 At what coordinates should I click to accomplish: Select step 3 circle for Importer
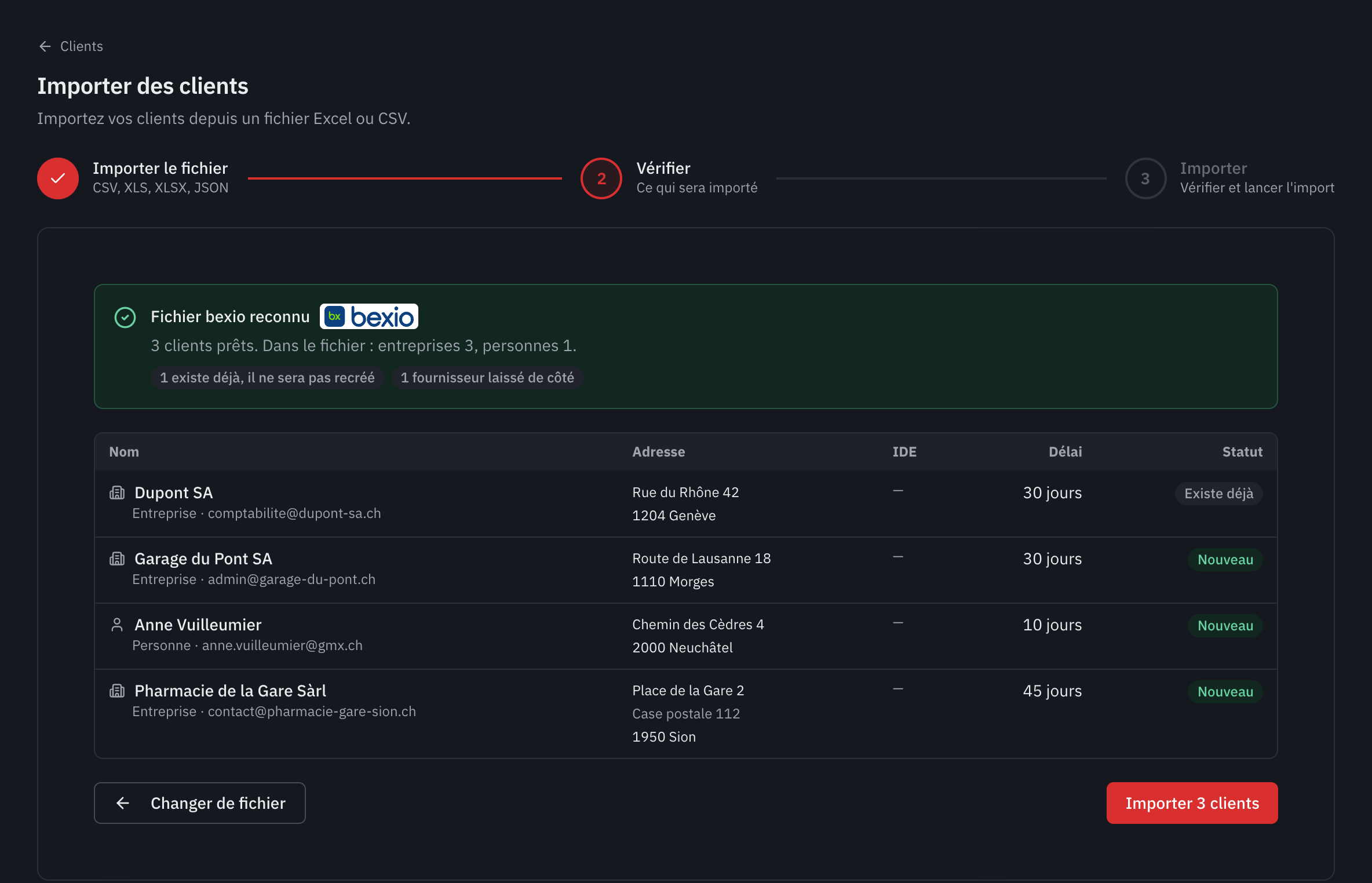point(1145,178)
